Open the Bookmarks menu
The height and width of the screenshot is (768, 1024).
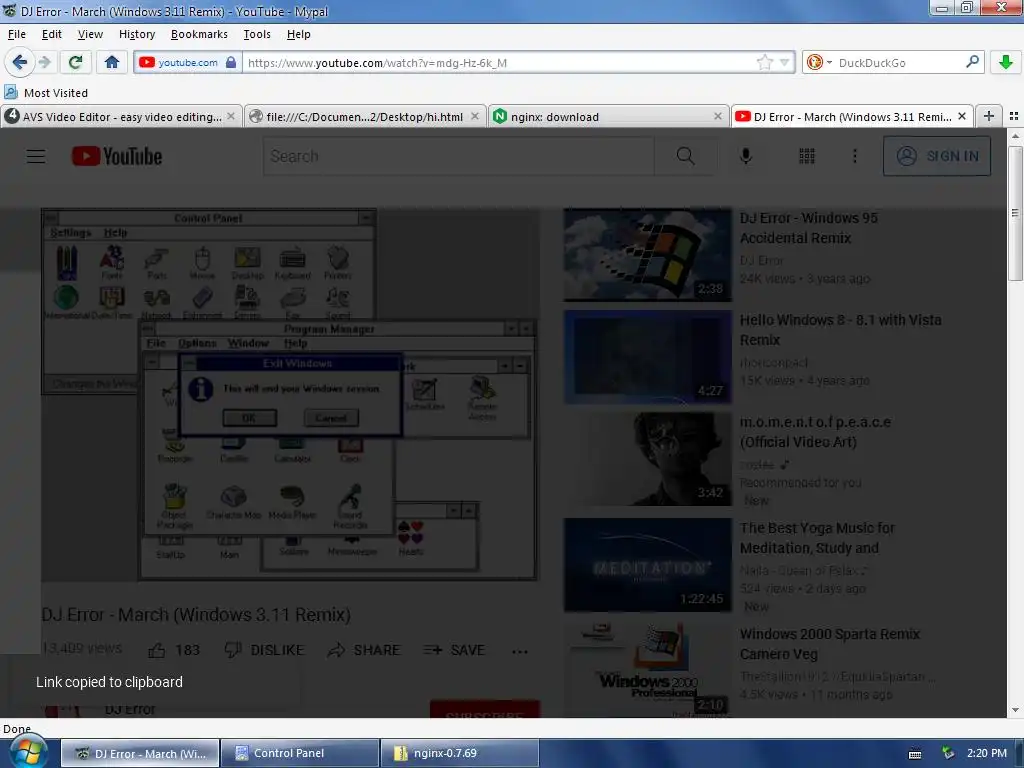coord(199,34)
